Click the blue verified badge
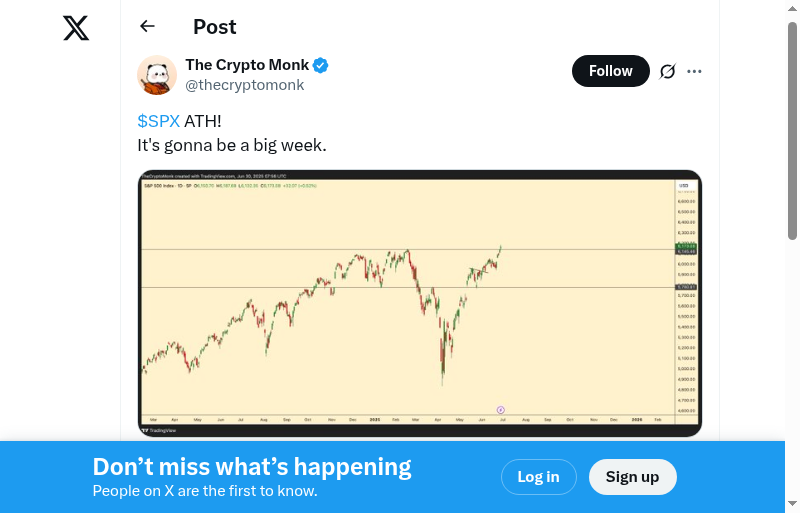800x513 pixels. 321,66
